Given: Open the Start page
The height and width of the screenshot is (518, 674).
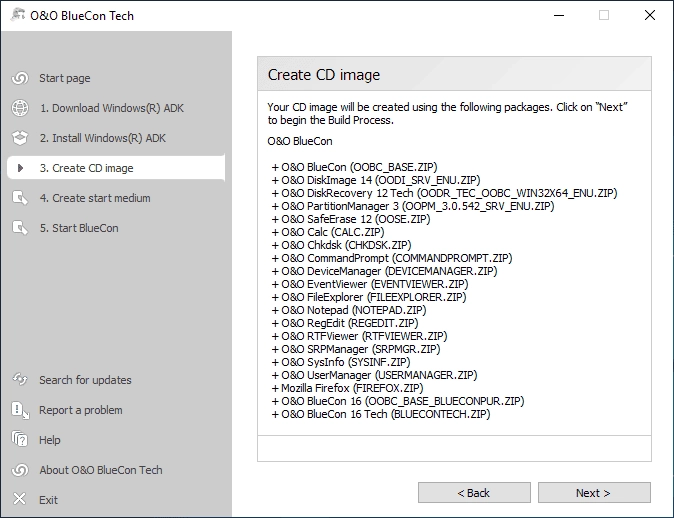Looking at the screenshot, I should pyautogui.click(x=65, y=78).
